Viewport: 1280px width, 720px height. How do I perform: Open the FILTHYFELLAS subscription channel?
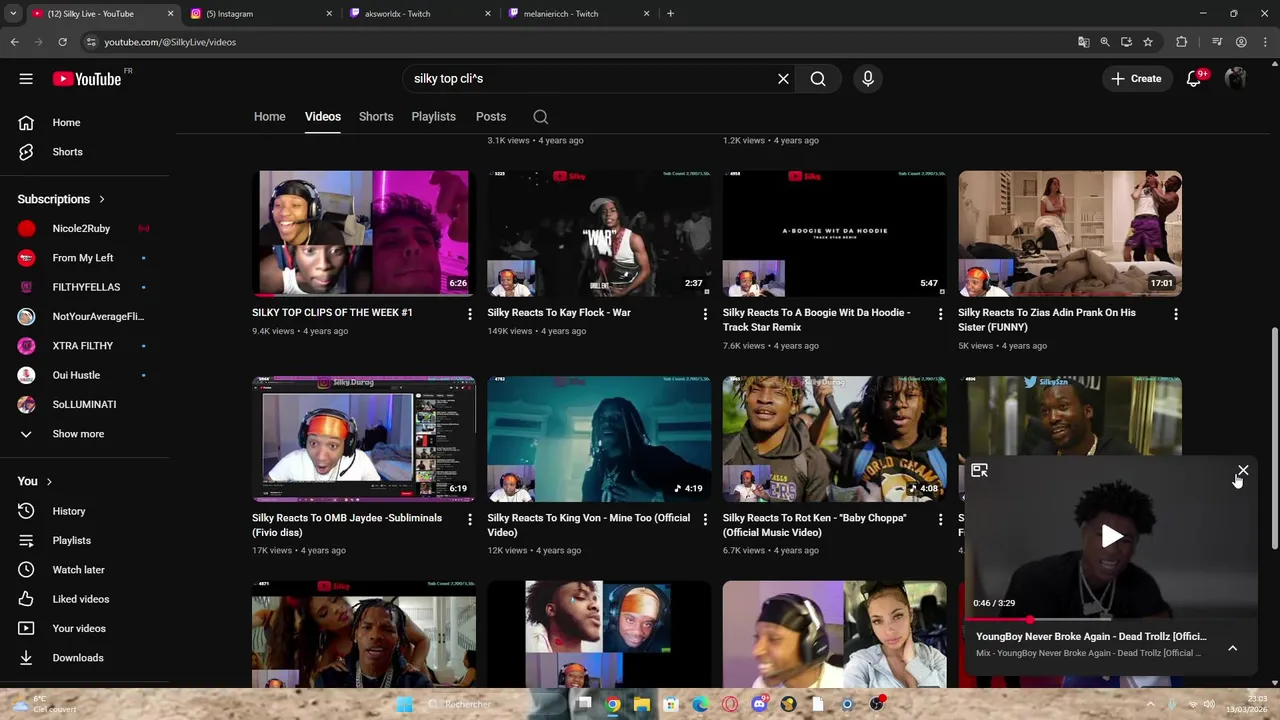pyautogui.click(x=84, y=287)
